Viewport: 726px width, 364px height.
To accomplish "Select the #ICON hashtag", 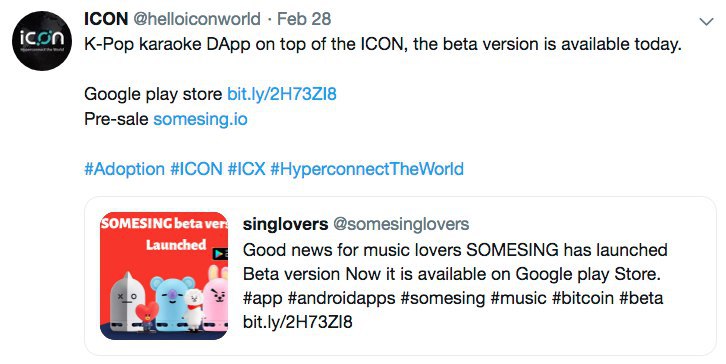I will coord(196,169).
